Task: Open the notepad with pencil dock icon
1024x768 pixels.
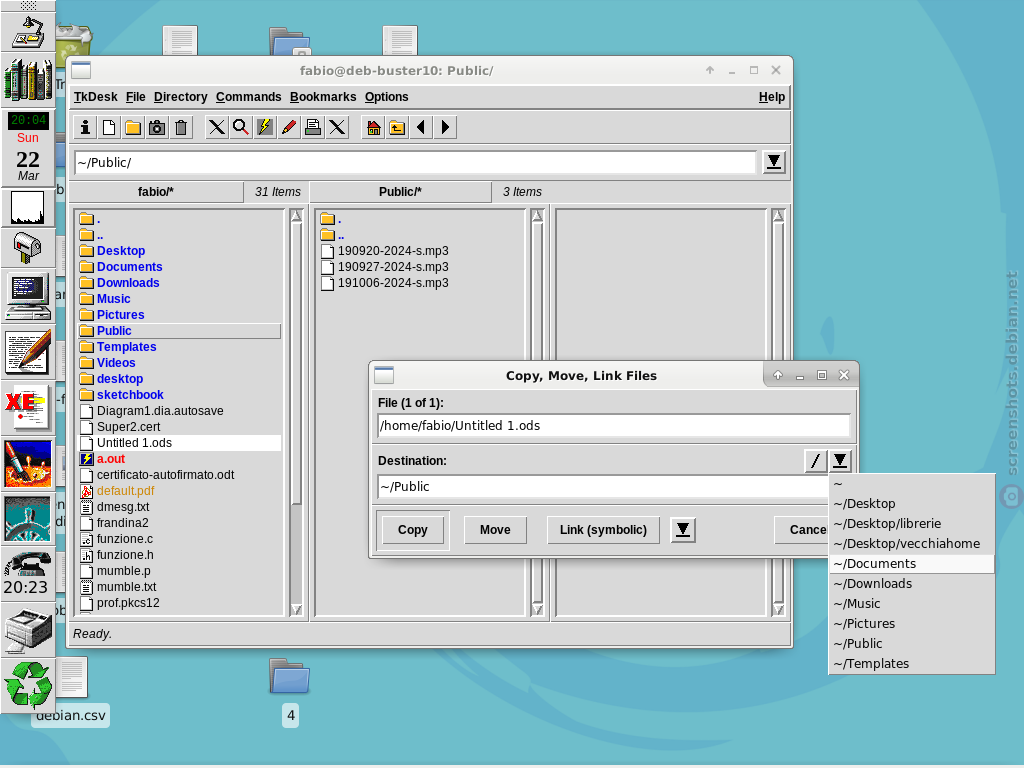Action: pyautogui.click(x=27, y=353)
